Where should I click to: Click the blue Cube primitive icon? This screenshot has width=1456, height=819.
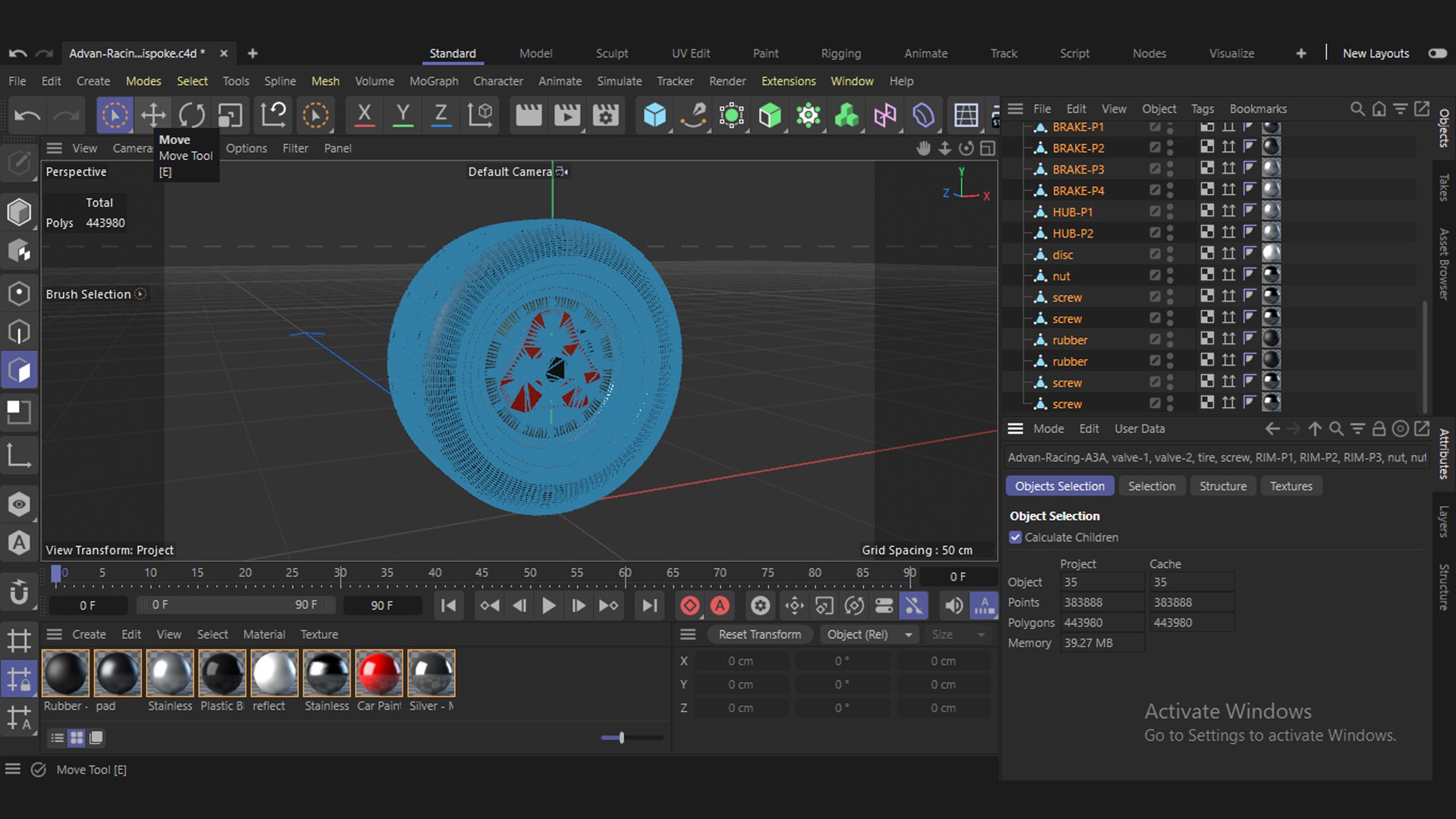(654, 115)
